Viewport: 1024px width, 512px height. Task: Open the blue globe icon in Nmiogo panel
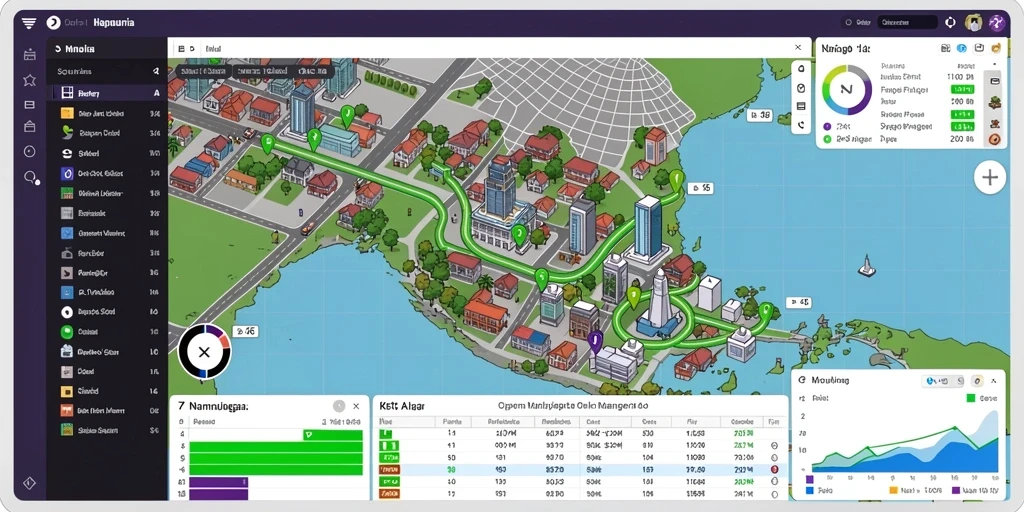coord(961,48)
